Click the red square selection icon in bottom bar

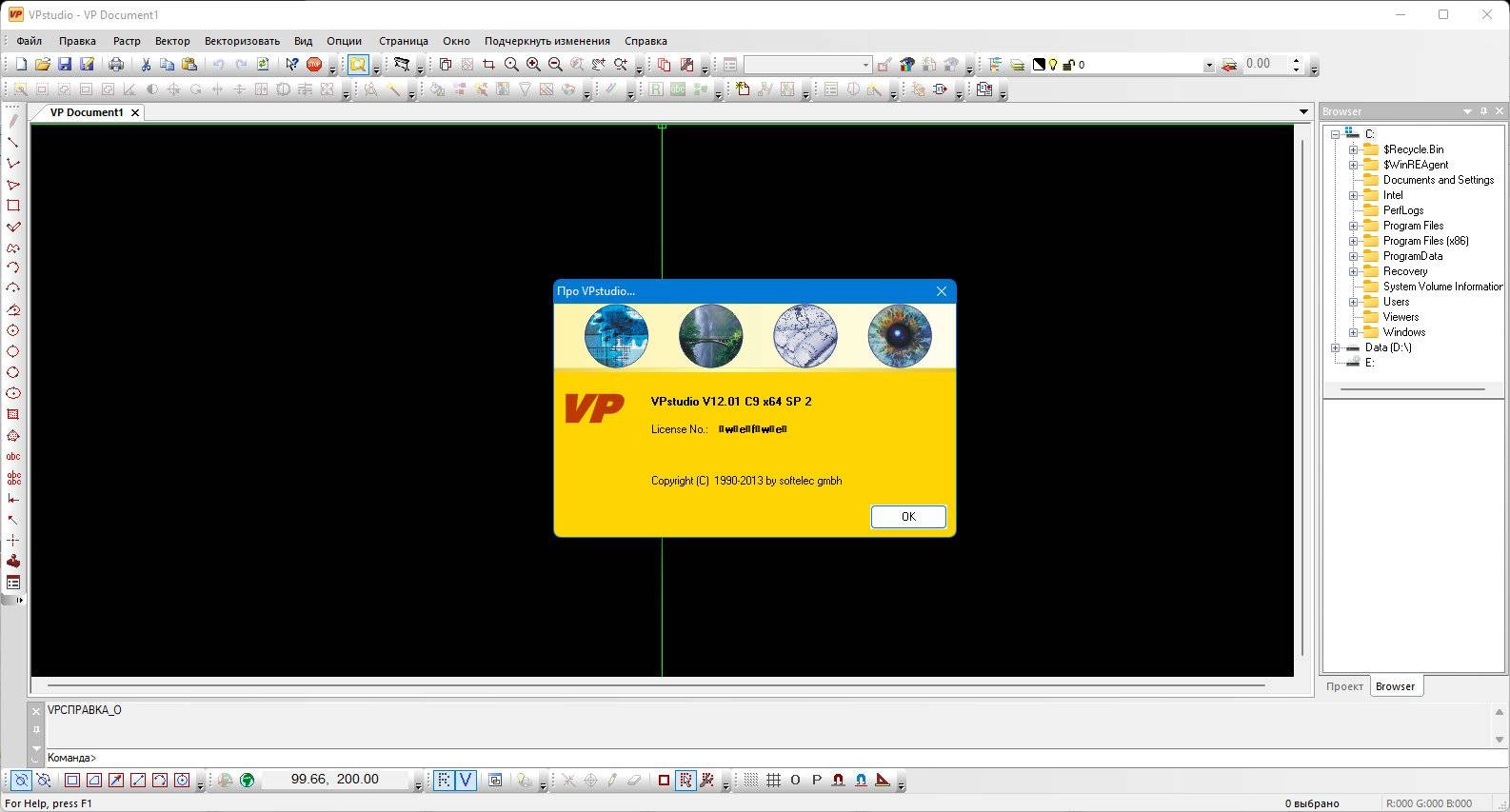(664, 780)
